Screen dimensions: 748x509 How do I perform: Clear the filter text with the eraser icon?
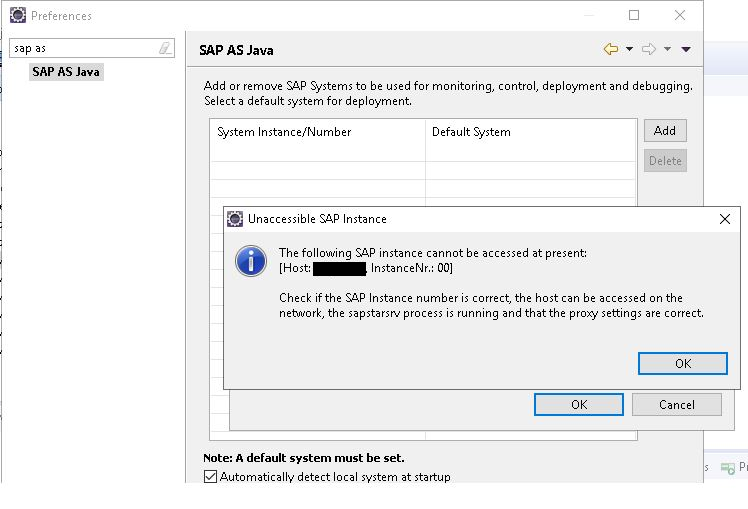pyautogui.click(x=165, y=48)
